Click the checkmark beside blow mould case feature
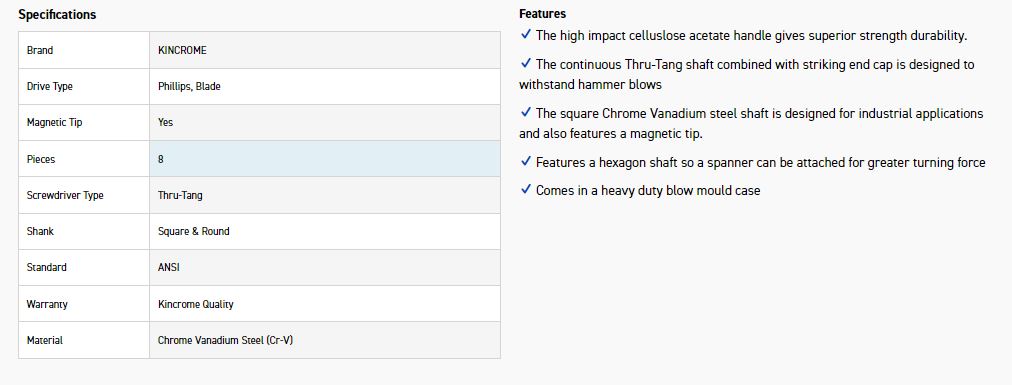Image resolution: width=1012 pixels, height=385 pixels. point(525,190)
